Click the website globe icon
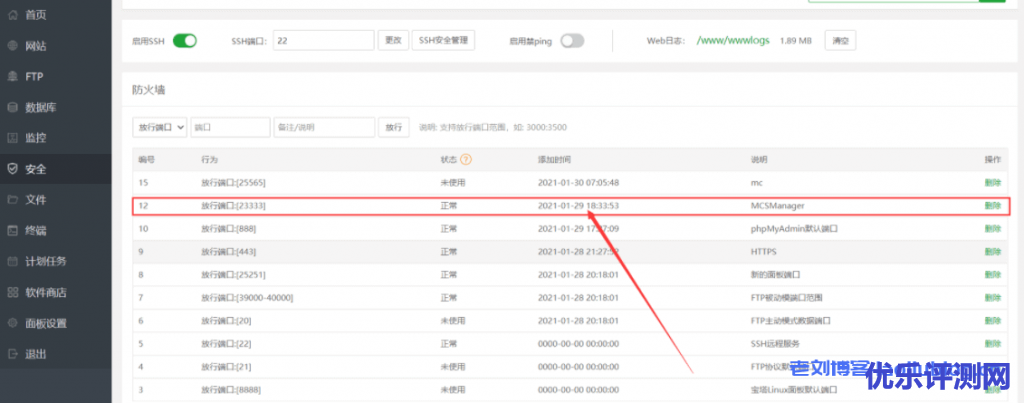The image size is (1024, 403). click(x=13, y=46)
